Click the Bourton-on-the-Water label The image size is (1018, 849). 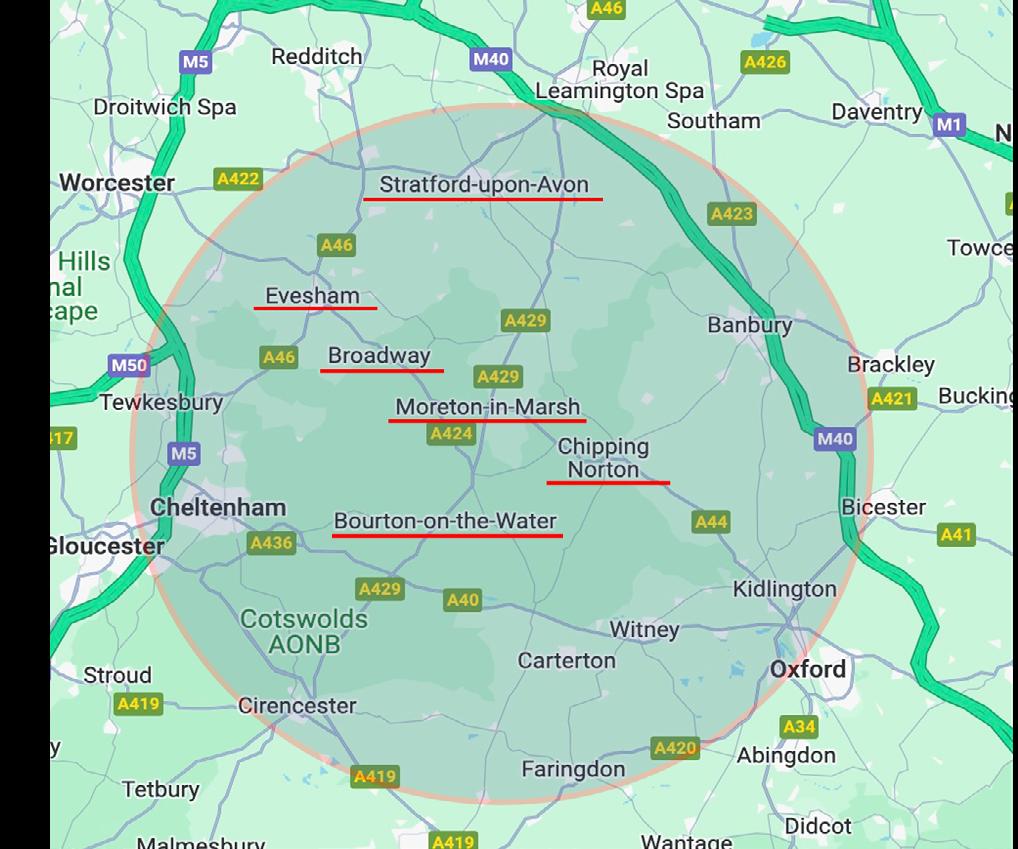[445, 521]
